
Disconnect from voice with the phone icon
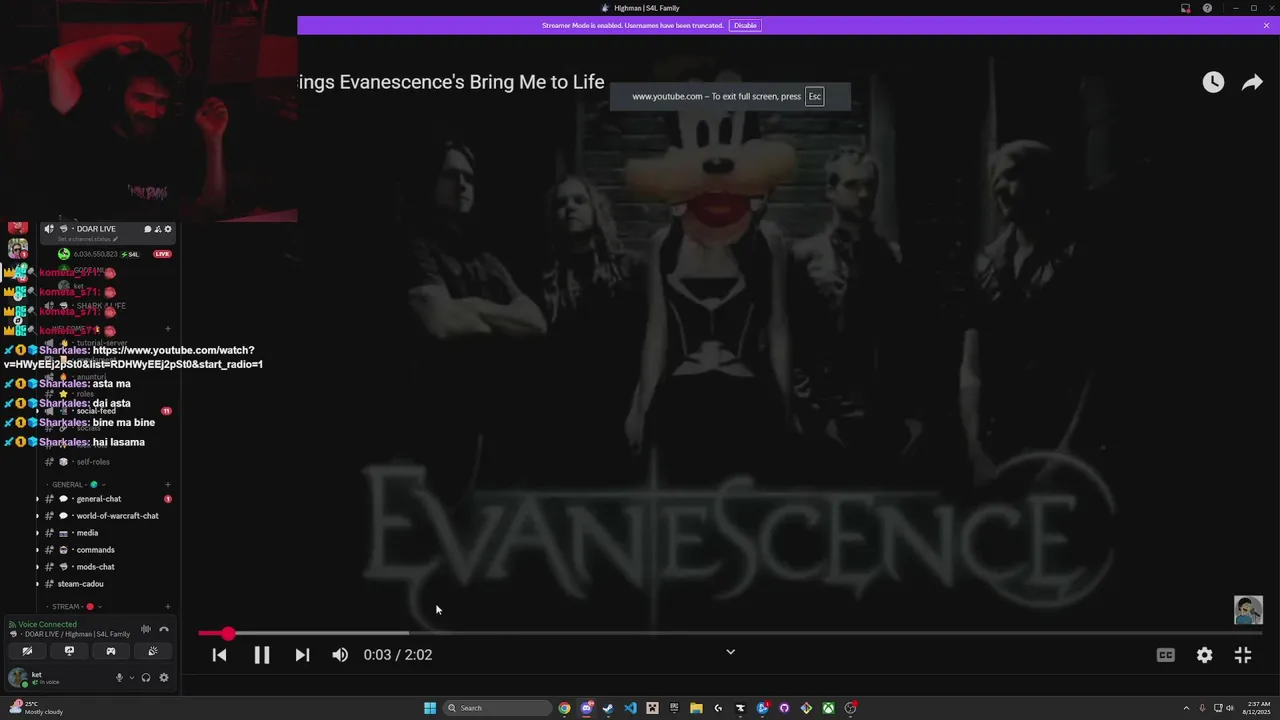coord(164,629)
